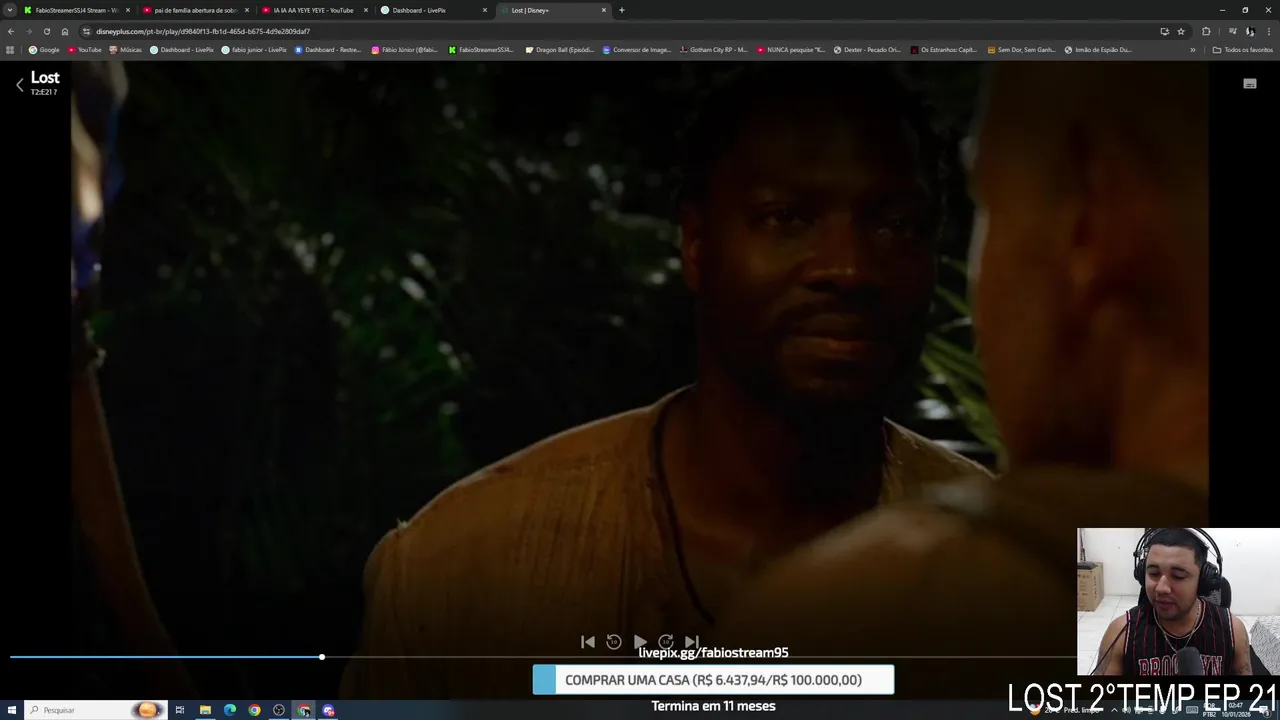The width and height of the screenshot is (1280, 720).
Task: Open the NUNCA pesquise bookmark
Action: pos(791,50)
